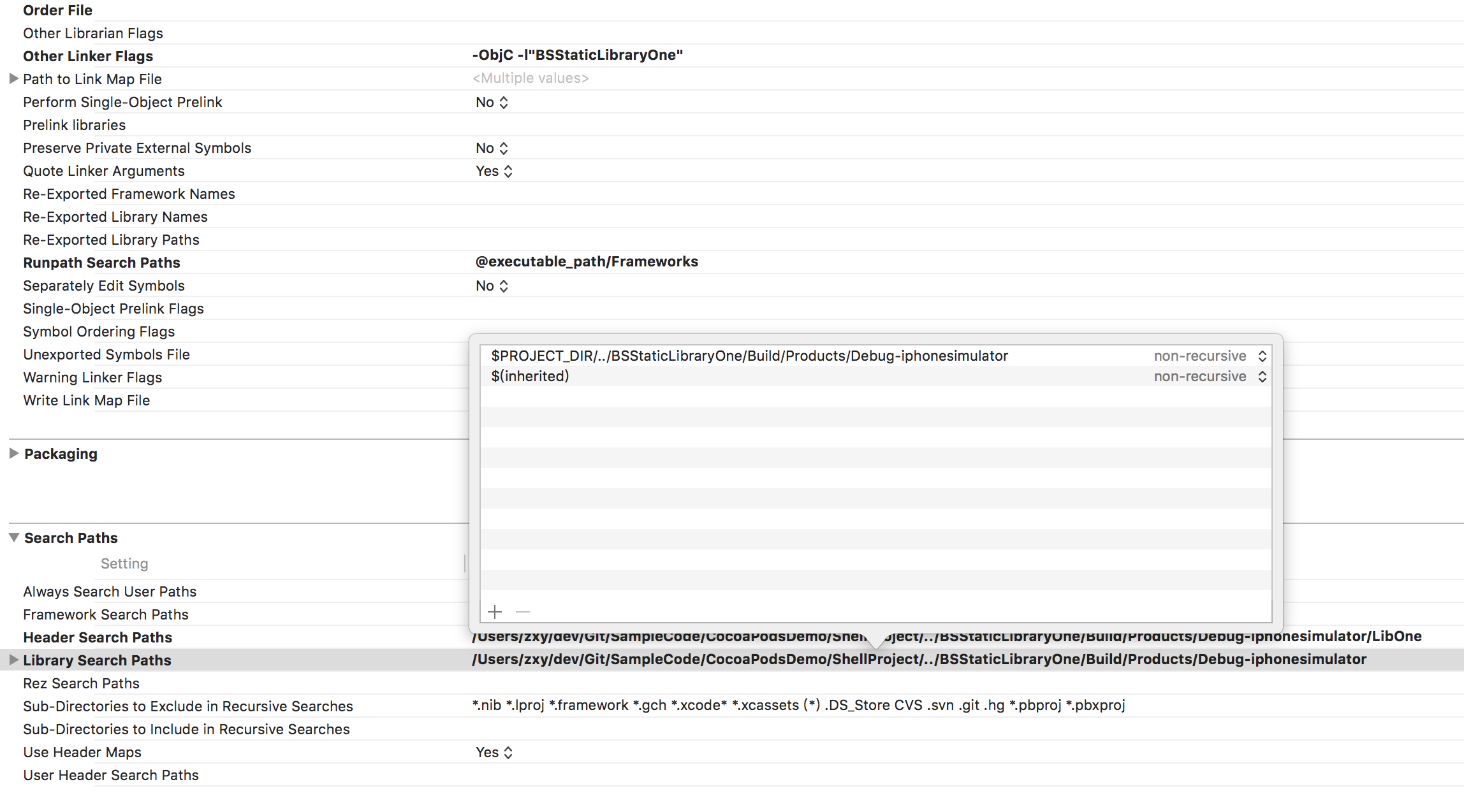Click Runpath Search Paths value

pos(587,262)
